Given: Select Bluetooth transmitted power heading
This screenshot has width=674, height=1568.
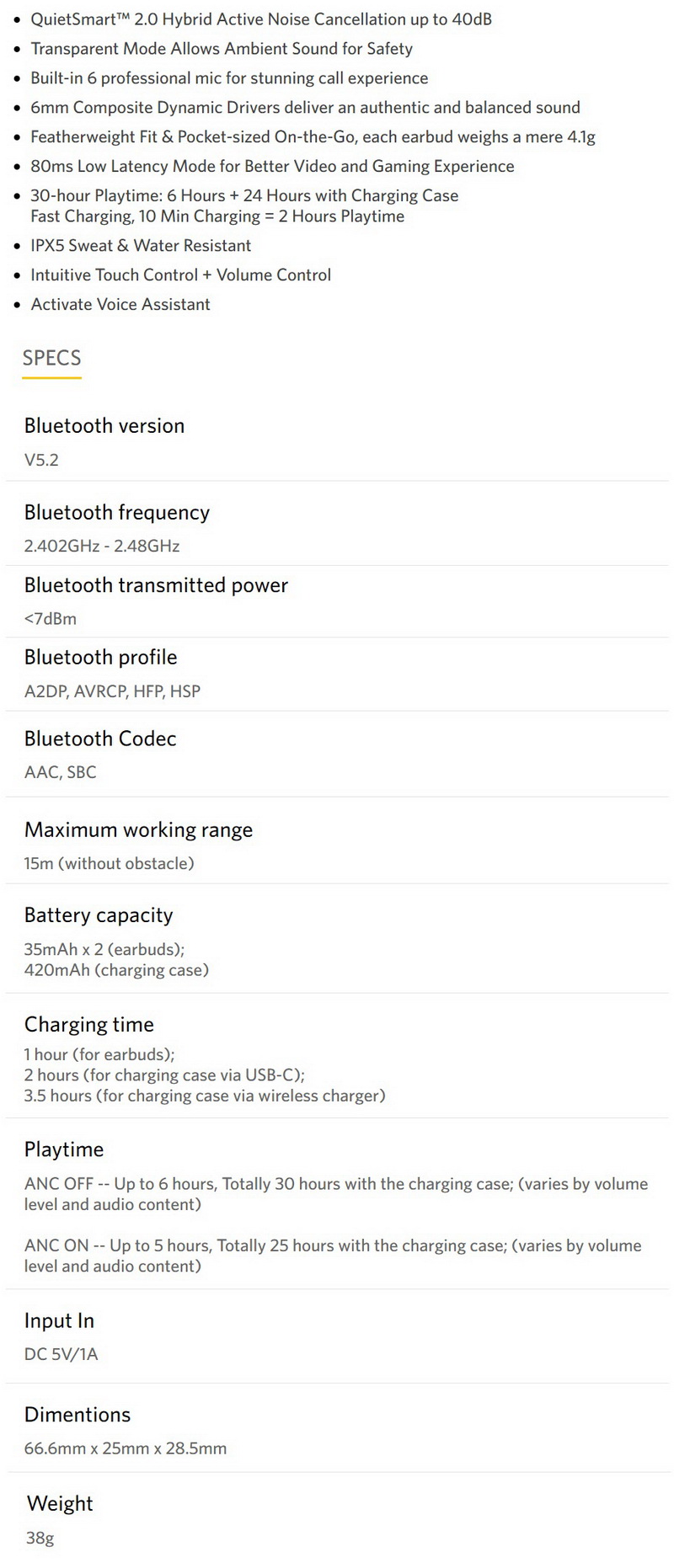Looking at the screenshot, I should [x=156, y=585].
